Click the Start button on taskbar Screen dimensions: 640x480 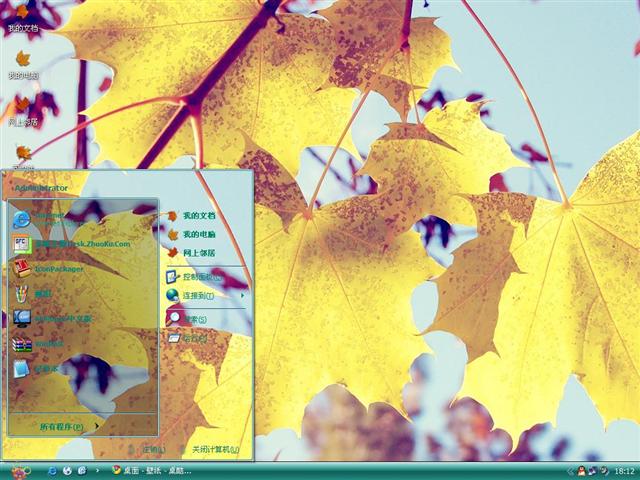20,471
